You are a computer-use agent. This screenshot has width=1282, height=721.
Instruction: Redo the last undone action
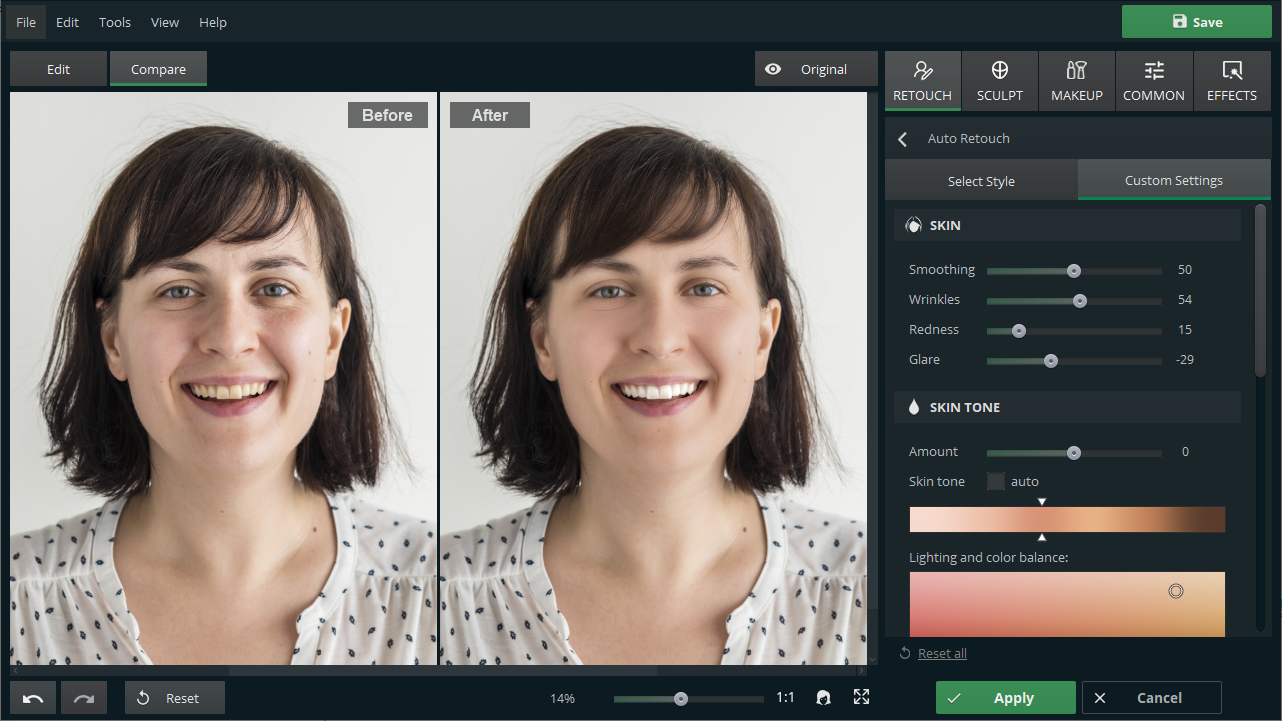(84, 698)
